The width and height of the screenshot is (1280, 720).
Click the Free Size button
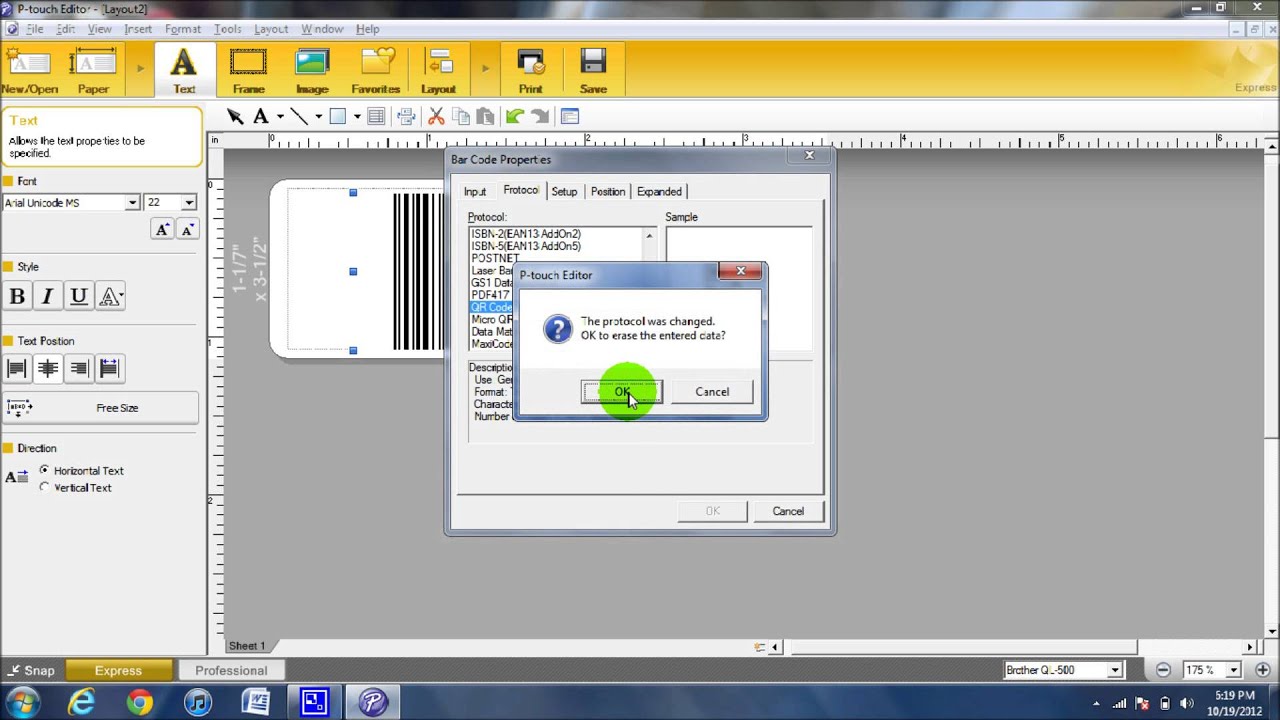(100, 408)
